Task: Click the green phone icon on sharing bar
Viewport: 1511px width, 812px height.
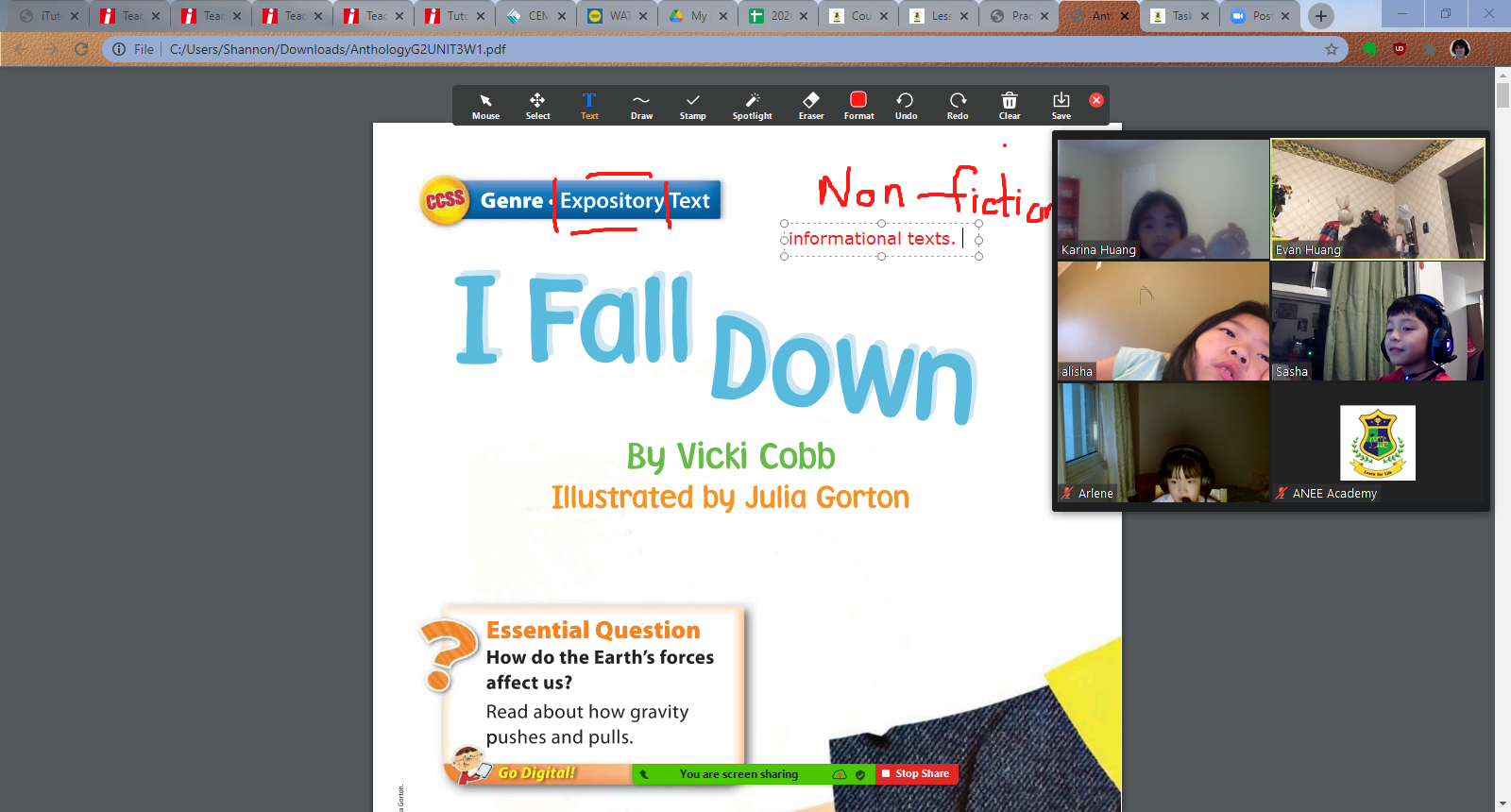Action: (x=644, y=774)
